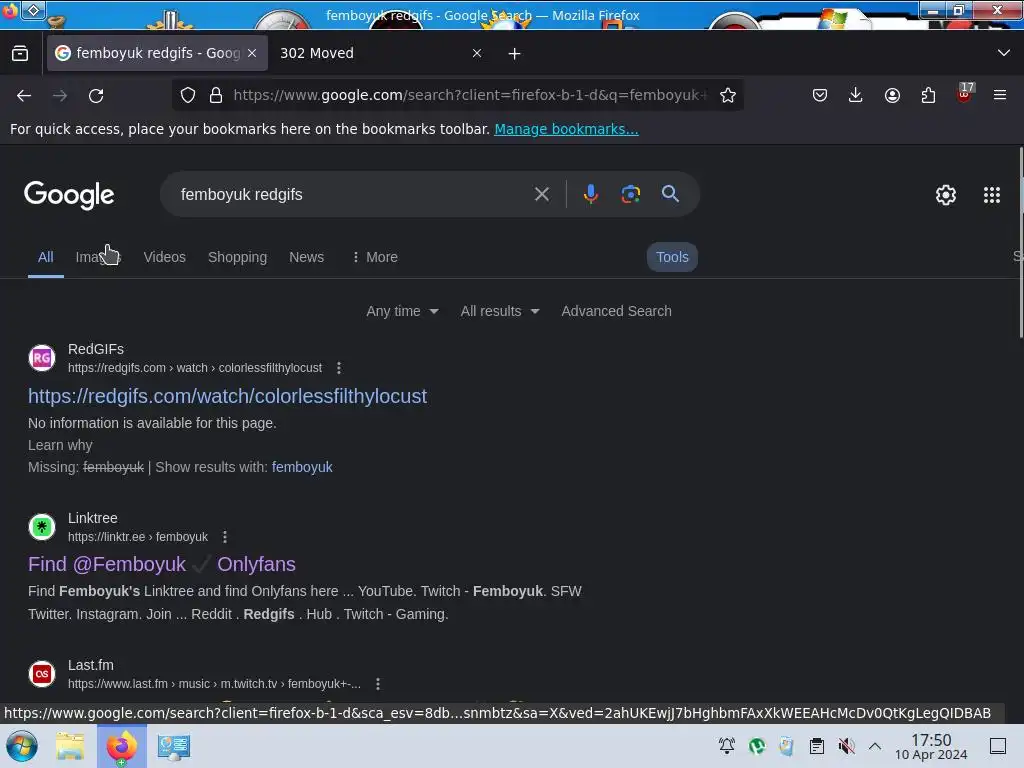Click the Firefox taskbar icon
The image size is (1024, 768).
121,746
